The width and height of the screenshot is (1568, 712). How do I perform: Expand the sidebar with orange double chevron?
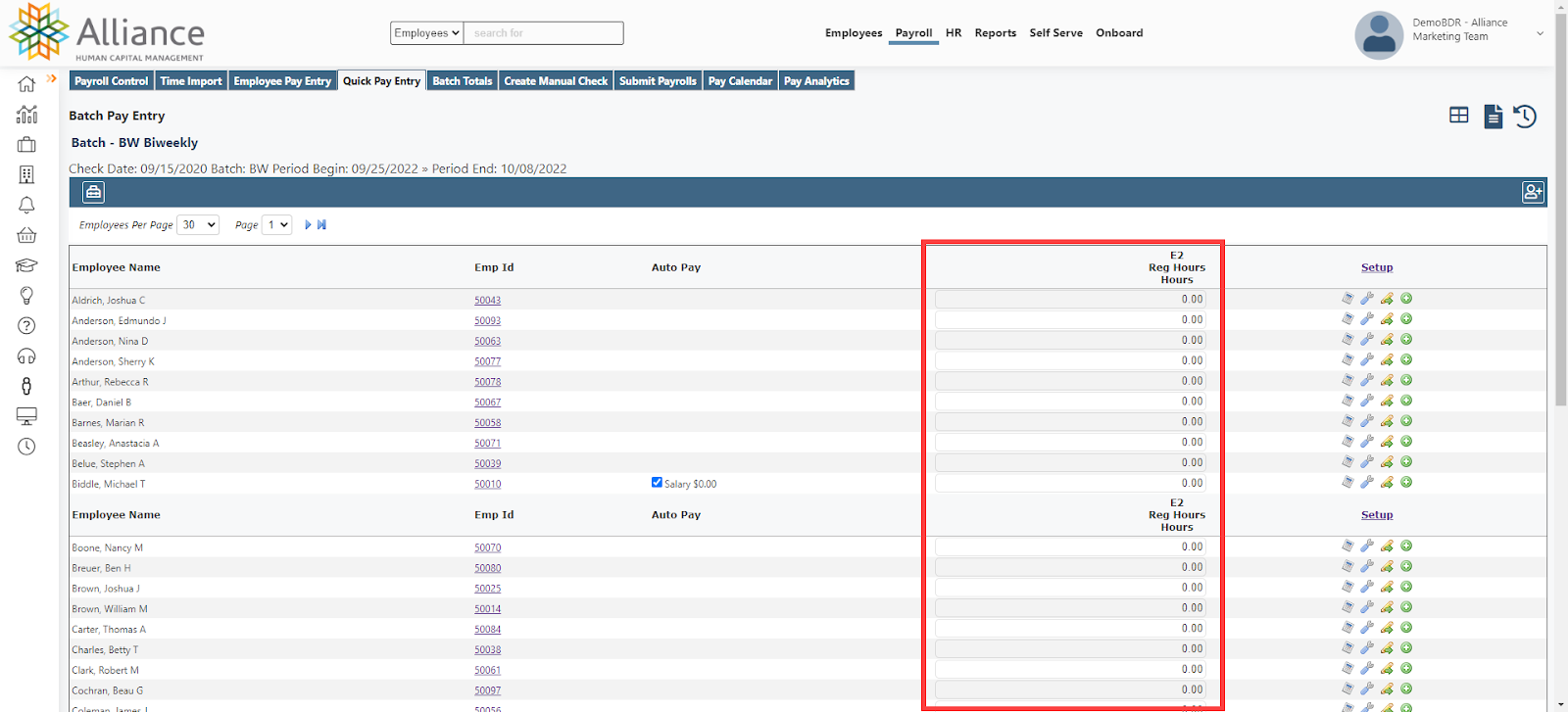point(52,78)
